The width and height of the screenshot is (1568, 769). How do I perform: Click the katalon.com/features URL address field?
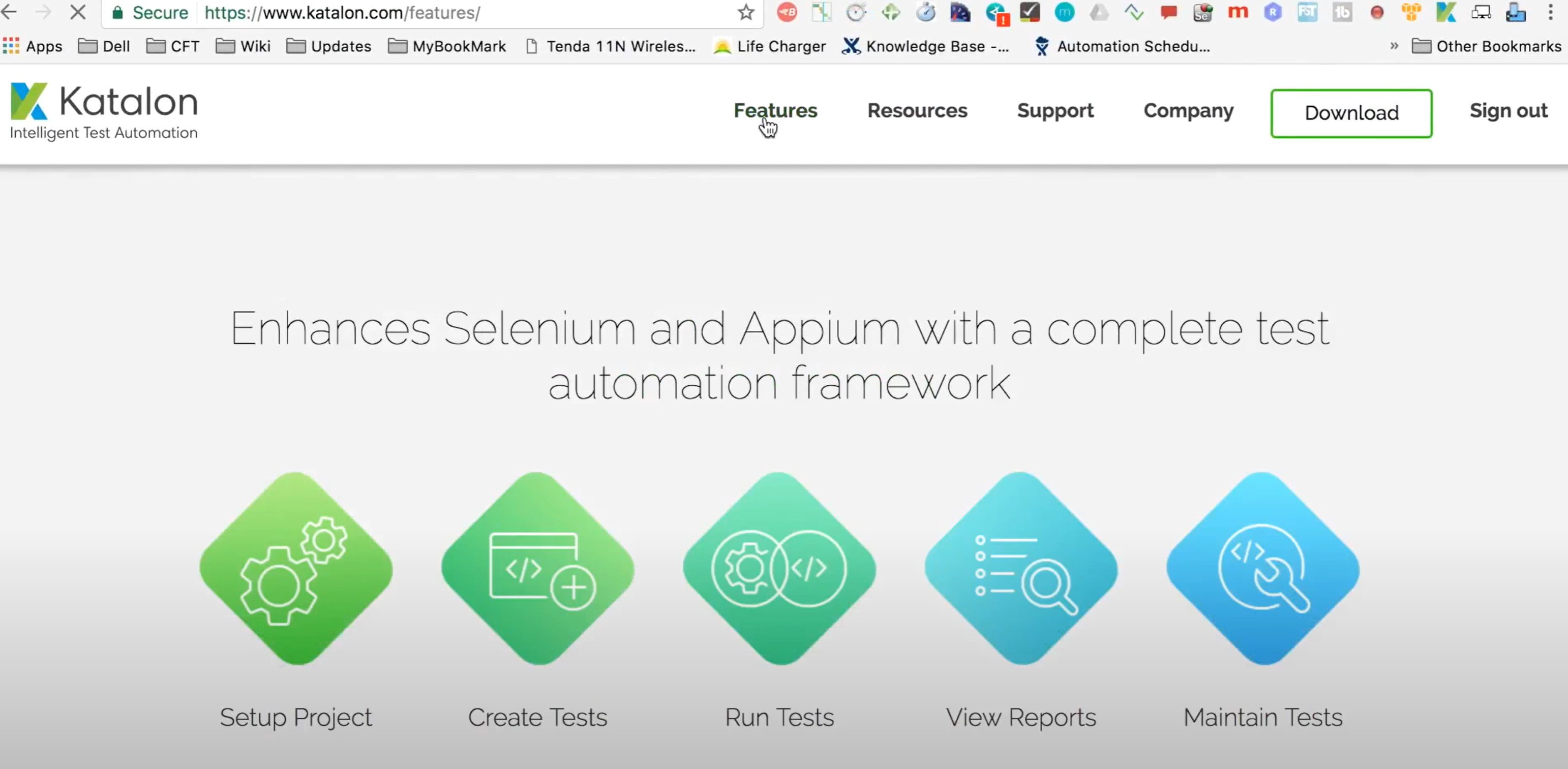pyautogui.click(x=342, y=13)
